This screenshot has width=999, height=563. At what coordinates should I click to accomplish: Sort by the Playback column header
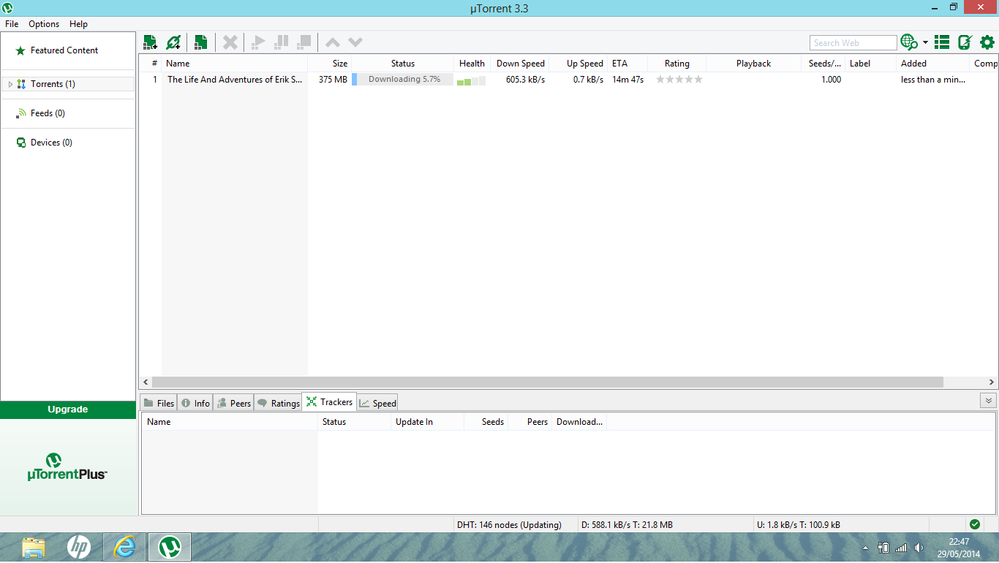coord(753,64)
